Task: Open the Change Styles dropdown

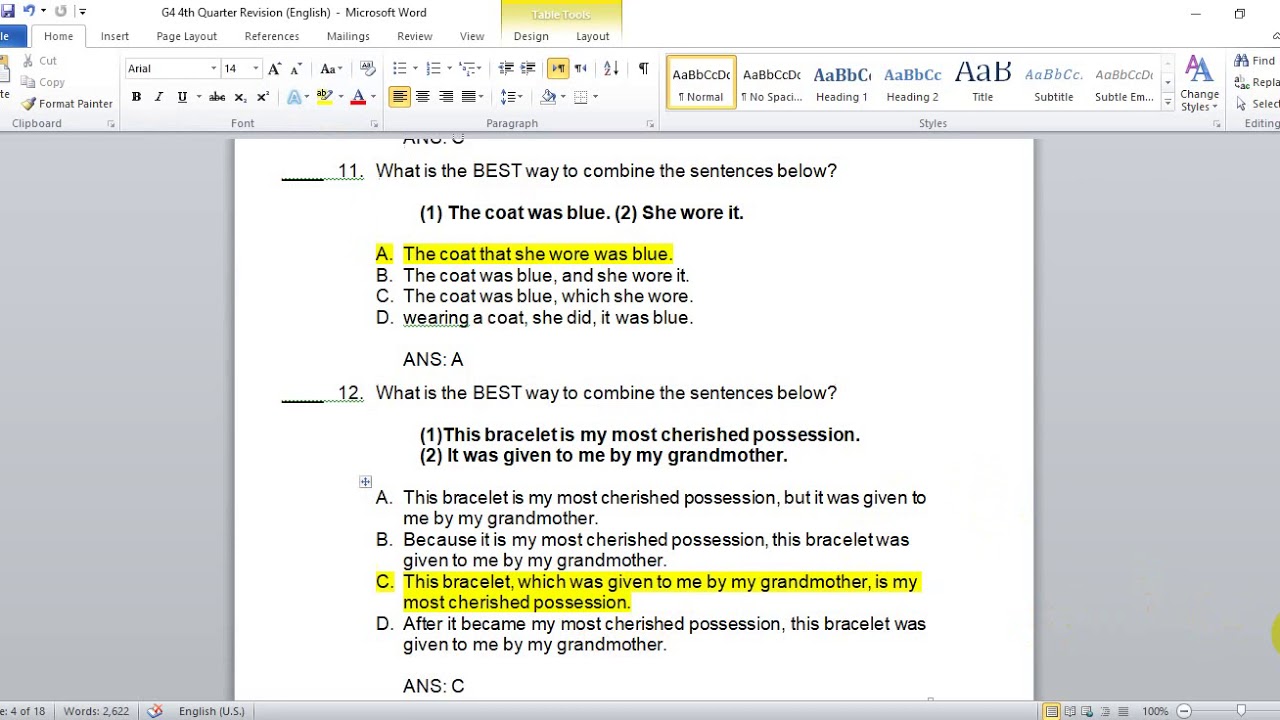Action: [1199, 85]
